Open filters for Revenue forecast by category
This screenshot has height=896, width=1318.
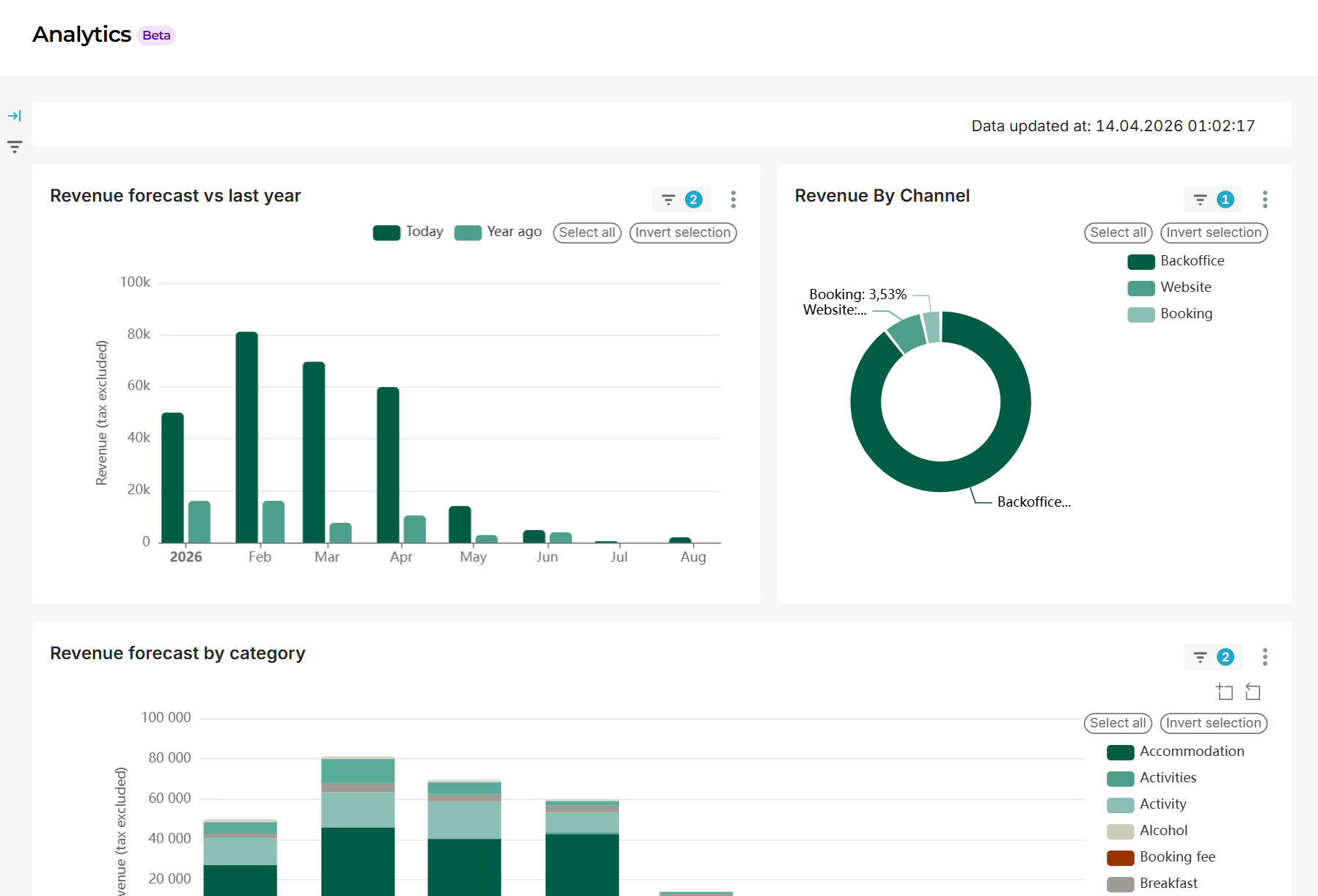click(1213, 657)
